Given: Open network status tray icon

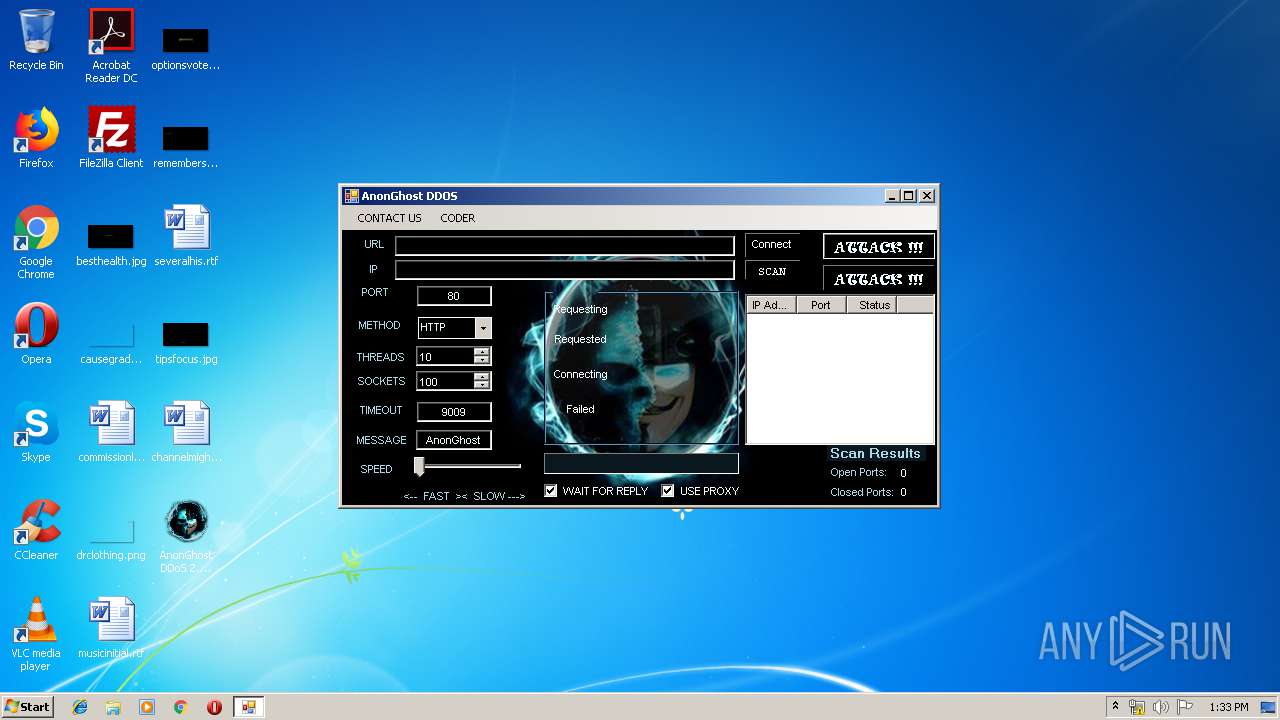Looking at the screenshot, I should (x=1137, y=707).
